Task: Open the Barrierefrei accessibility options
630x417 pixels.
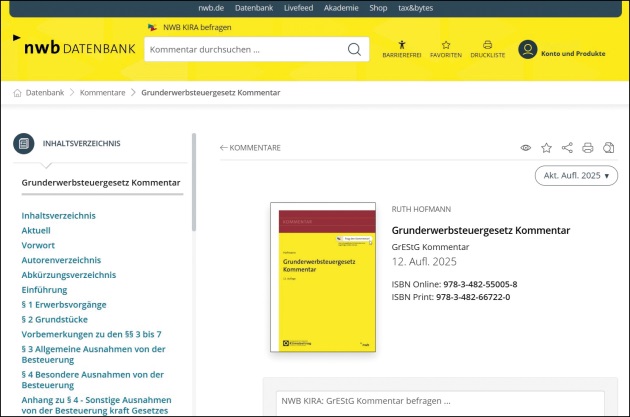Action: 402,49
